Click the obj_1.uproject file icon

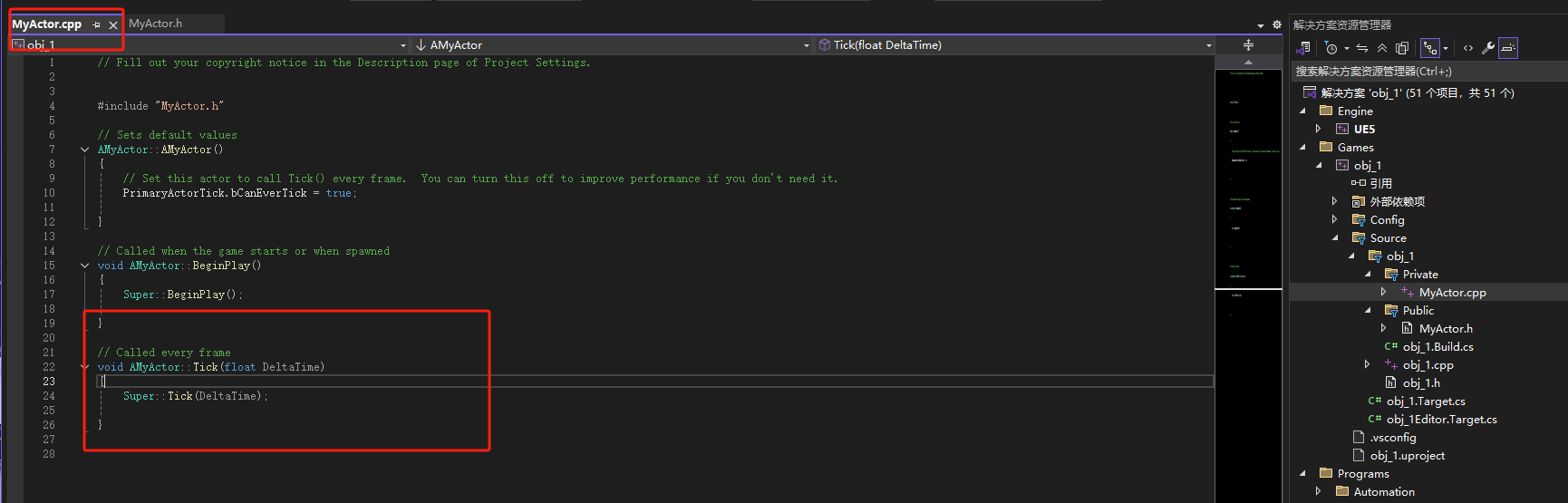point(1358,455)
